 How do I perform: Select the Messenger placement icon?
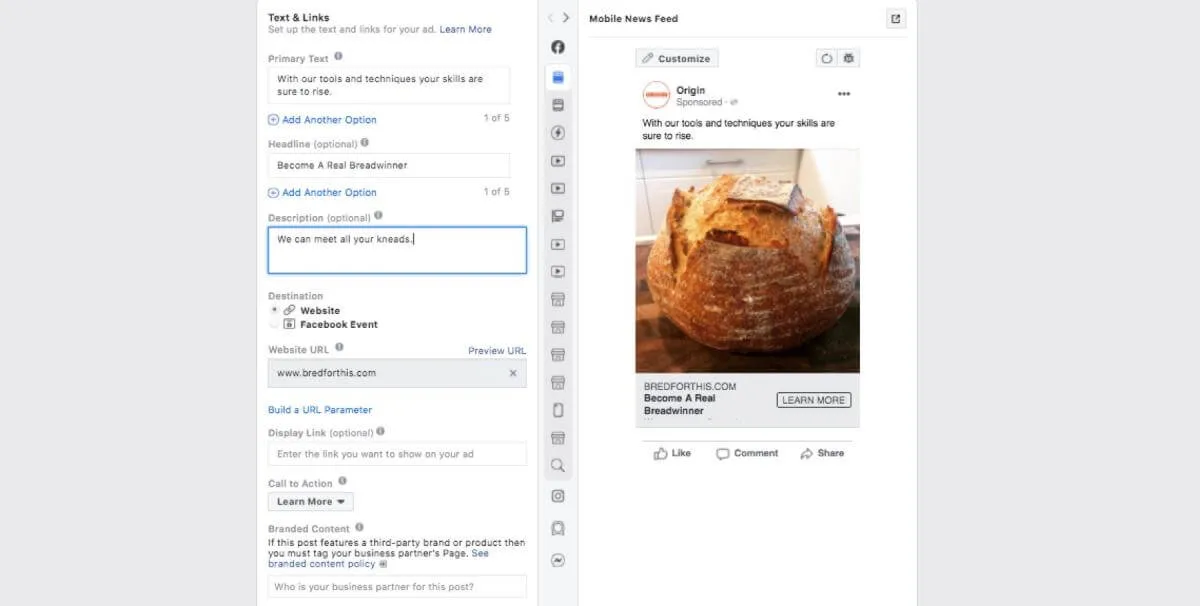pyautogui.click(x=558, y=560)
